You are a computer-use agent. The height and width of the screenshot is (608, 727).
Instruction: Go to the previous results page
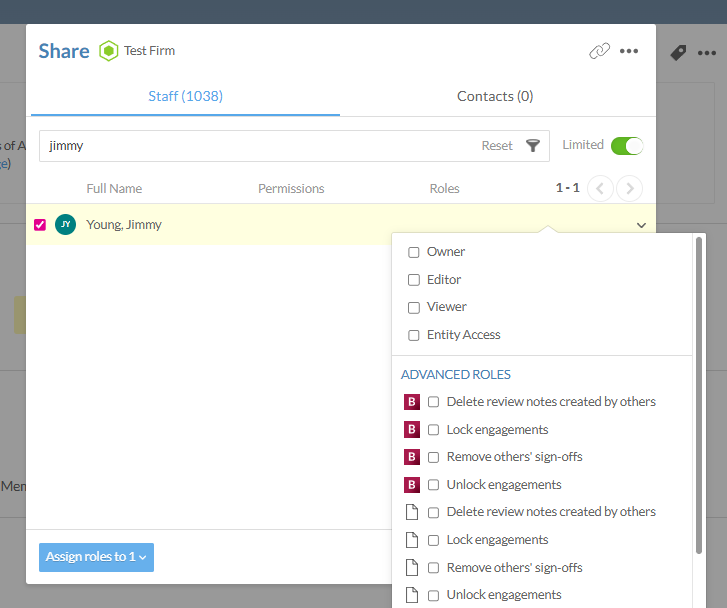tap(600, 188)
